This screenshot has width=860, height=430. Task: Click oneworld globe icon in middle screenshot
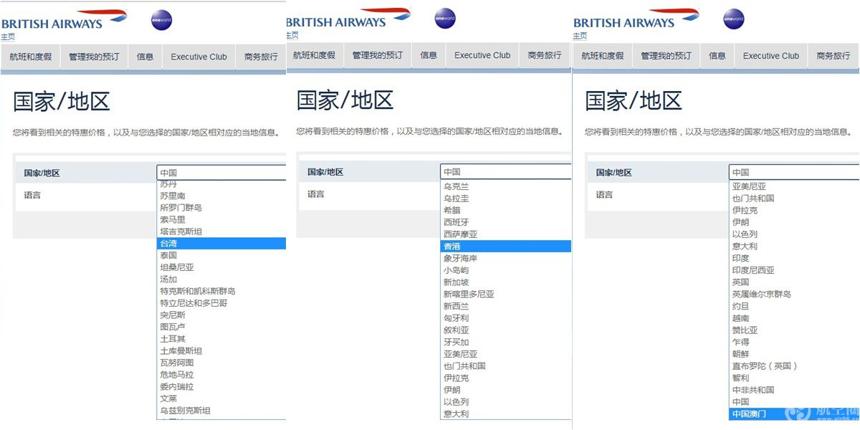point(445,19)
